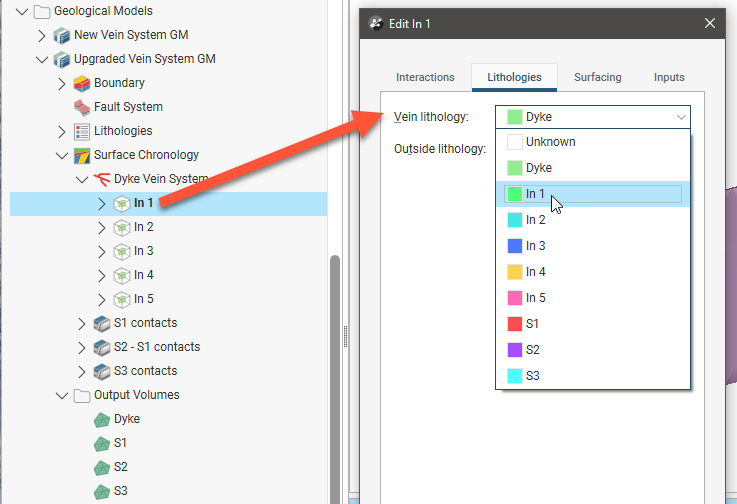Screen dimensions: 737x504
Task: Collapse the Output Volumes folder
Action: click(62, 395)
